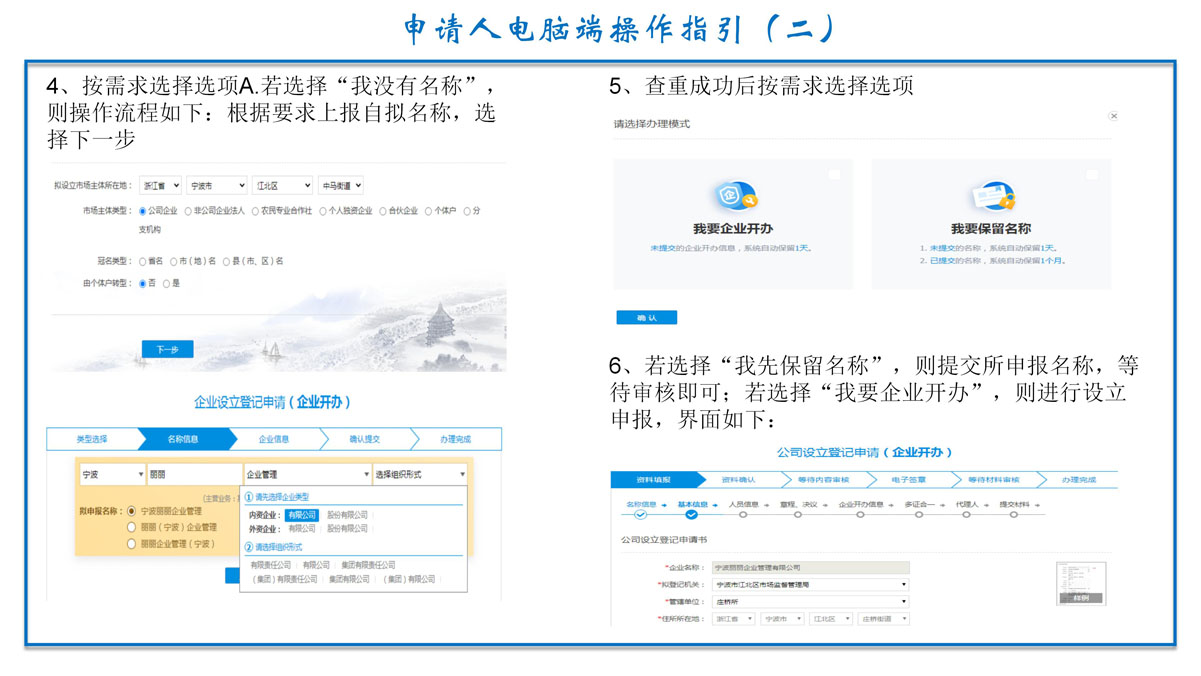Open the 浙江省 province dropdown
The image size is (1201, 676).
coord(160,186)
